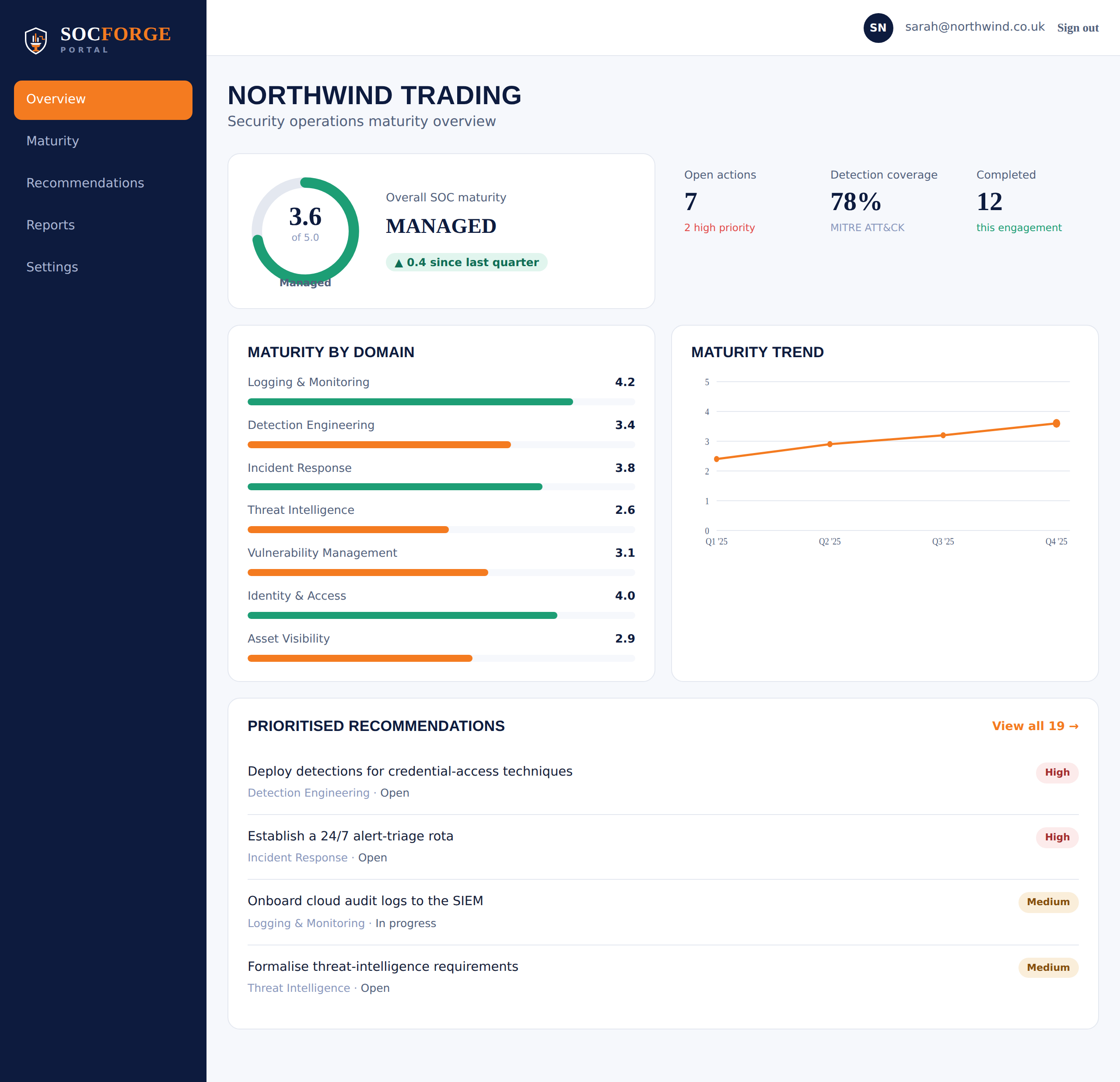Click the Q2 '25 trend data point
Viewport: 1120px width, 1082px height.
pos(829,444)
